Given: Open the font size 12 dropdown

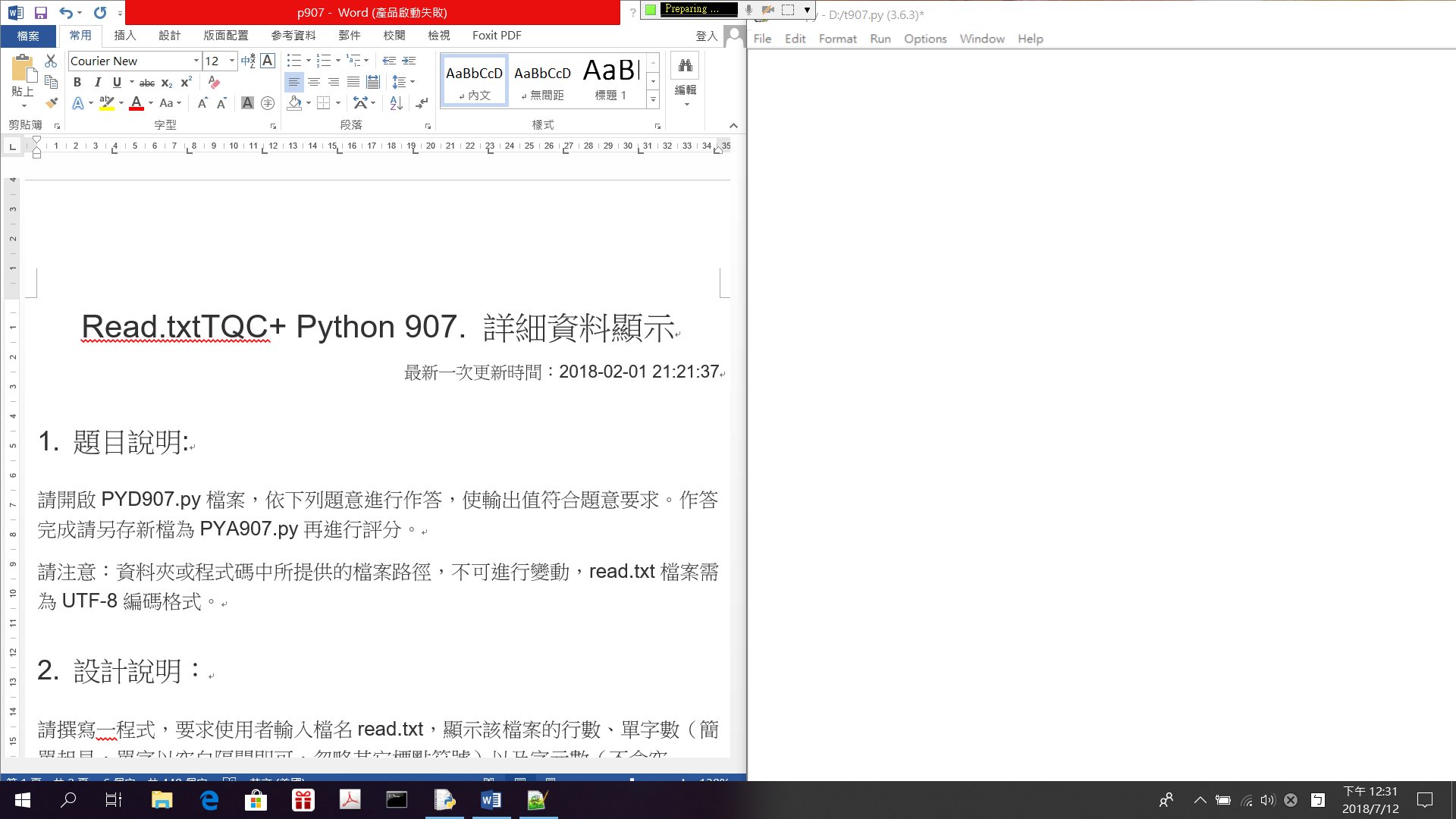Looking at the screenshot, I should point(232,61).
